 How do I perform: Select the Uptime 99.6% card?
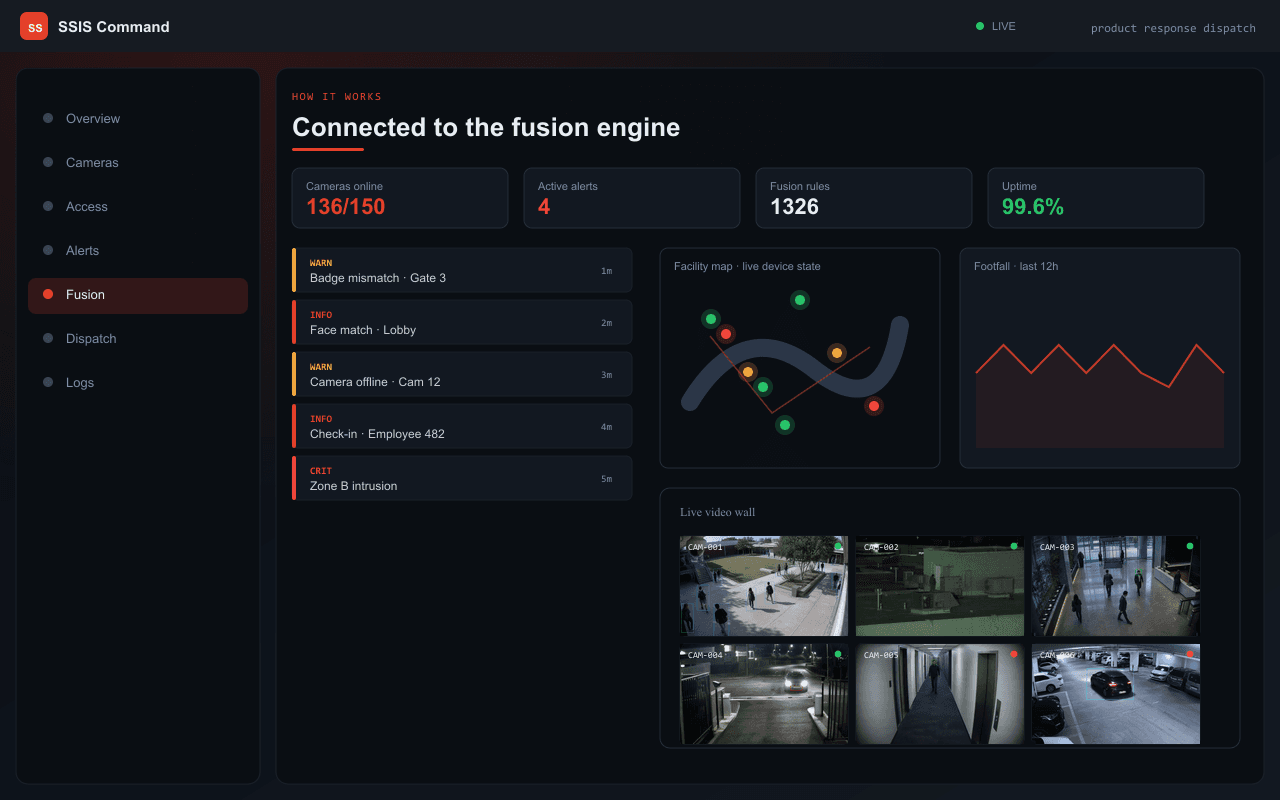point(1096,198)
